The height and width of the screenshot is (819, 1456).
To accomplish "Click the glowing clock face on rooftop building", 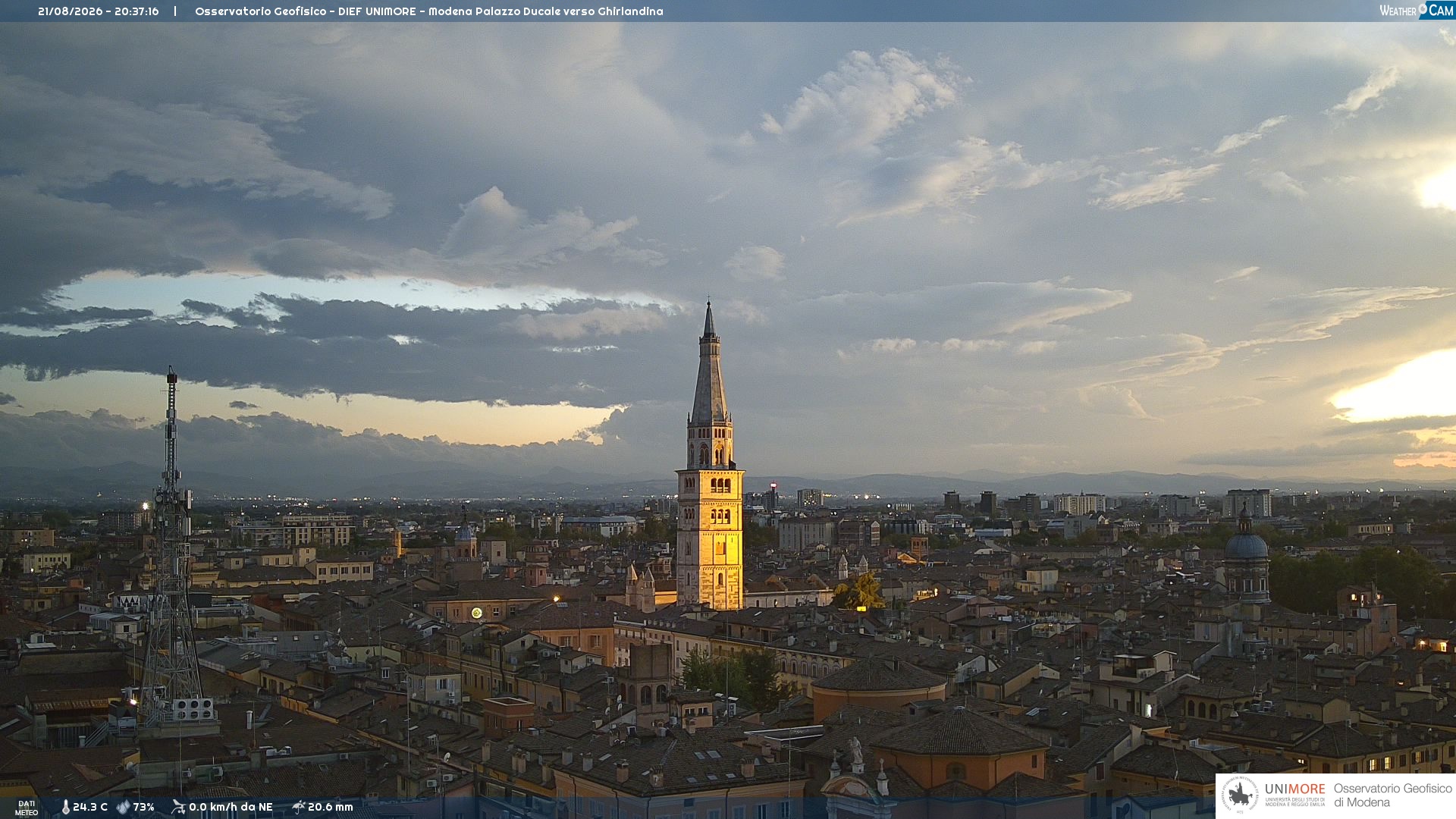I will tap(476, 613).
